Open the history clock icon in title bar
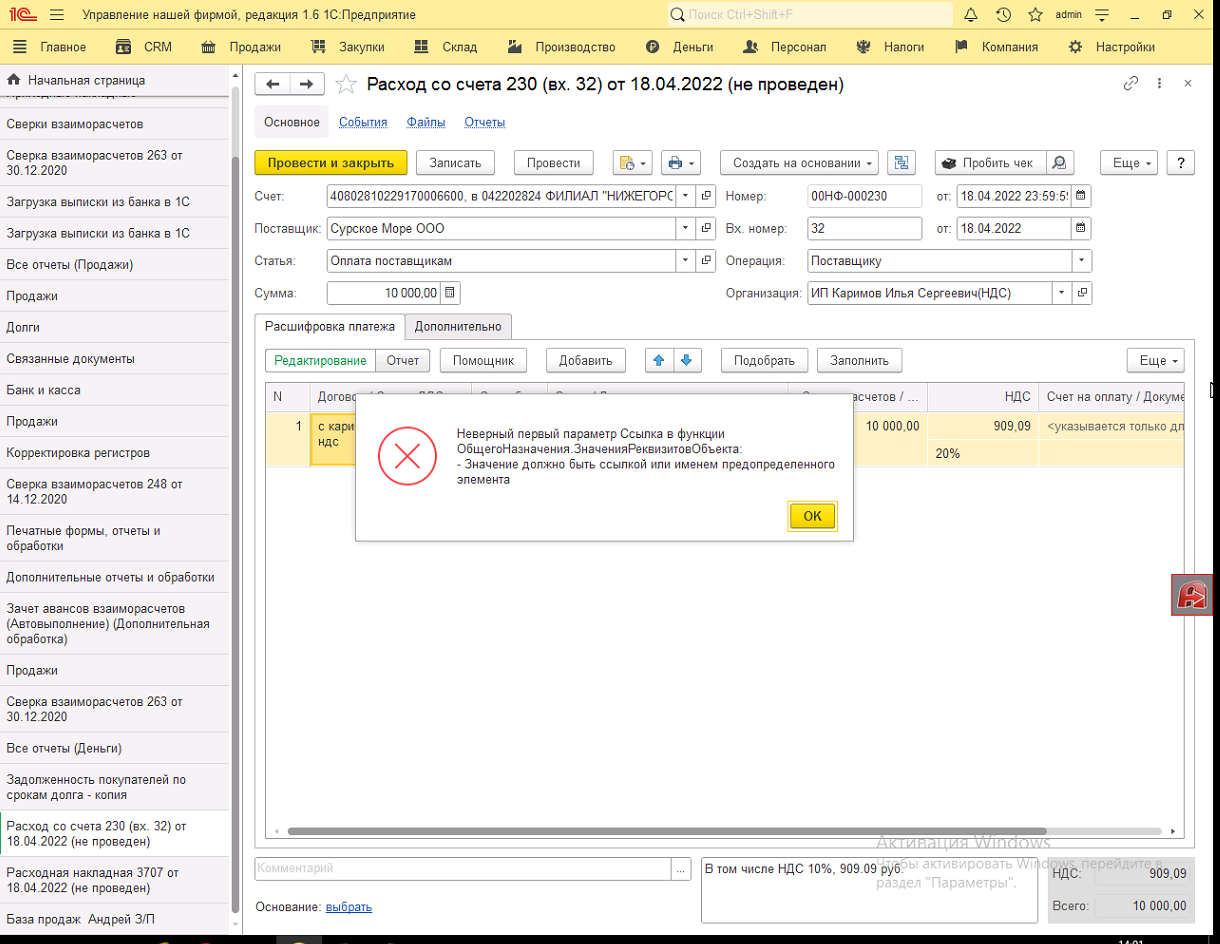 pyautogui.click(x=1003, y=15)
